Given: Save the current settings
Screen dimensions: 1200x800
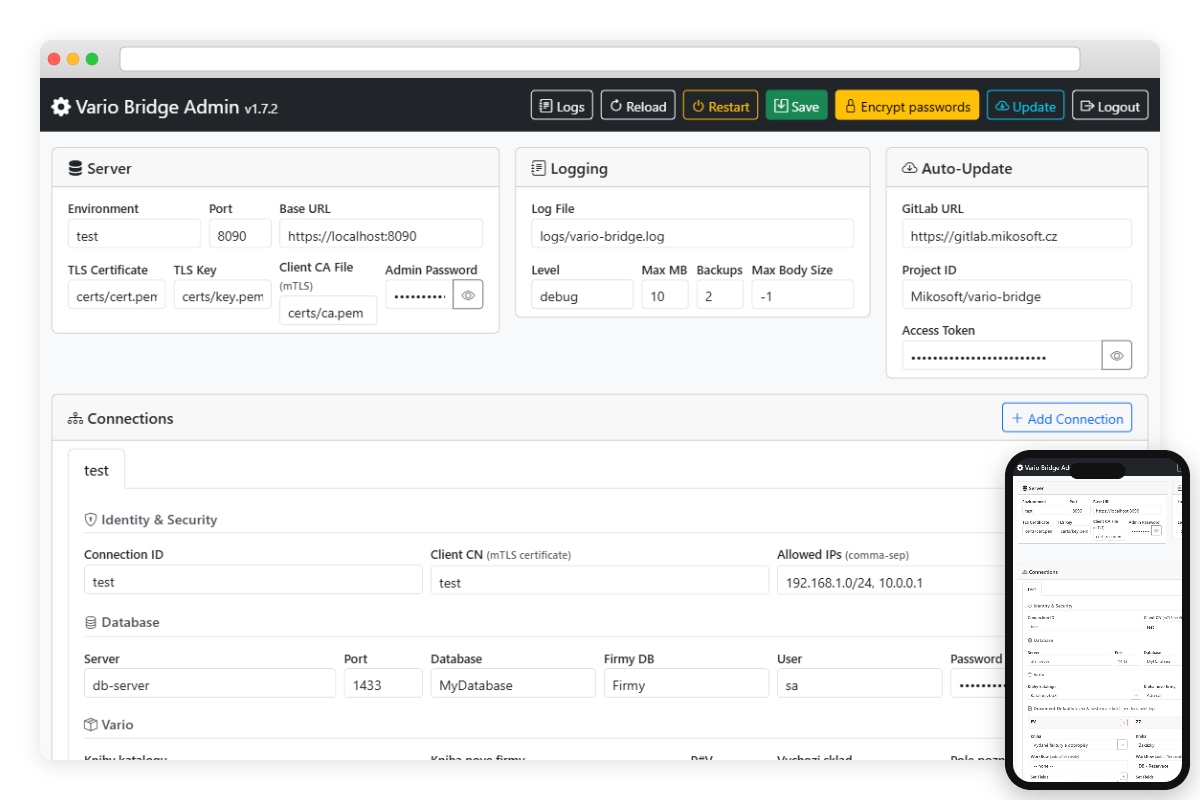Looking at the screenshot, I should (796, 106).
